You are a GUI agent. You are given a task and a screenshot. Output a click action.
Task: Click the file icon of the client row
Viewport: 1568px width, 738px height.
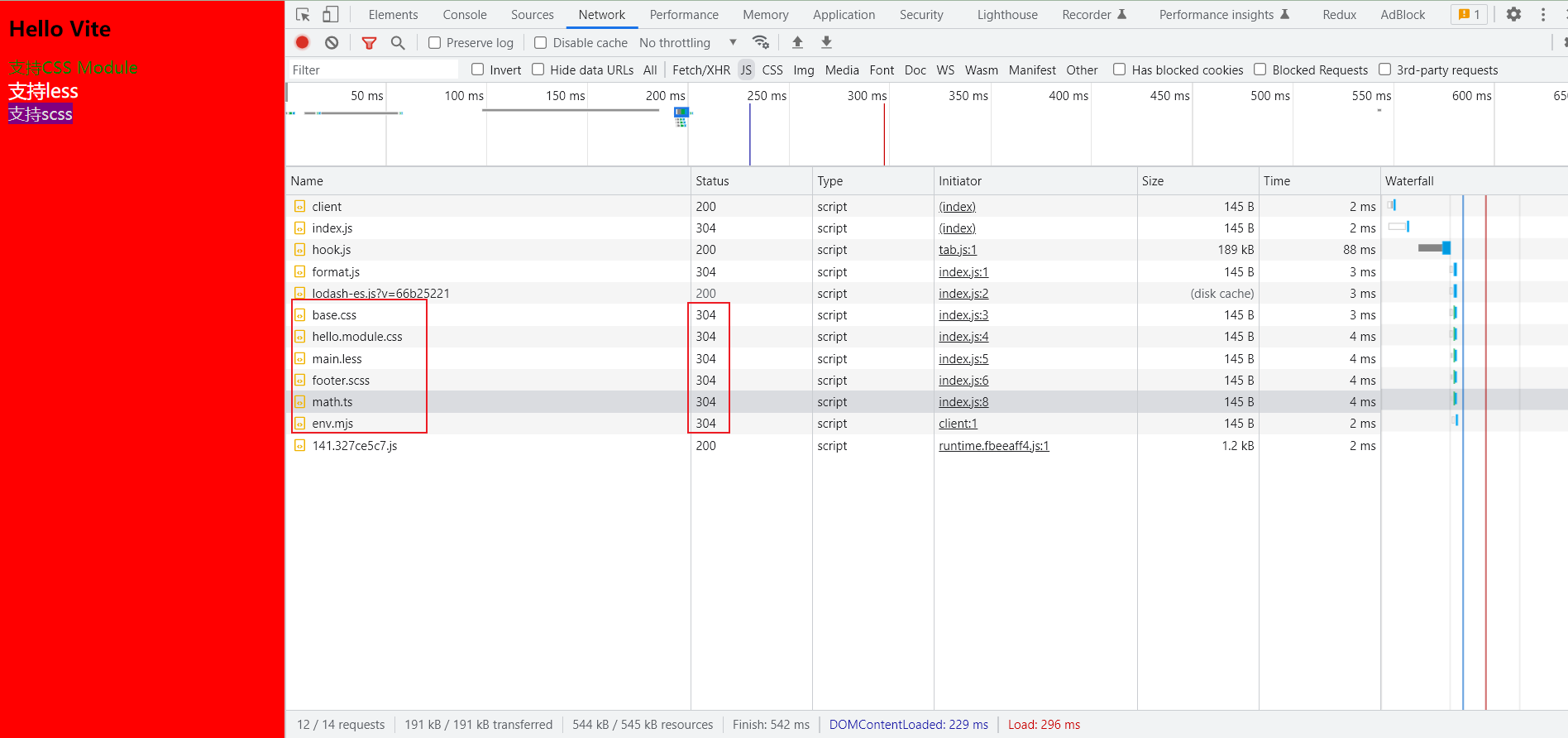pos(300,207)
